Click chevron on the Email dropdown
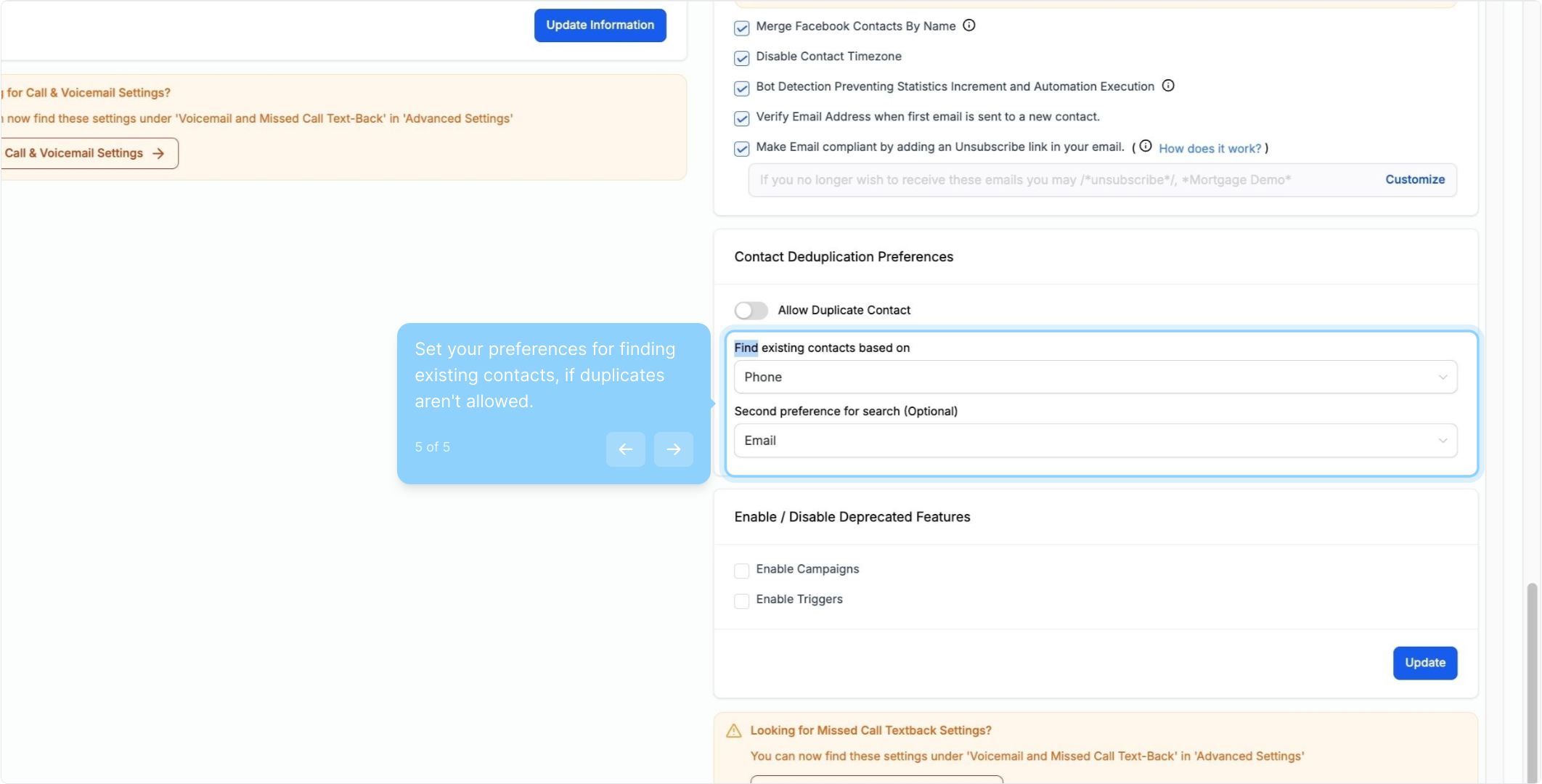Screen dimensions: 1542x784 [1443, 441]
